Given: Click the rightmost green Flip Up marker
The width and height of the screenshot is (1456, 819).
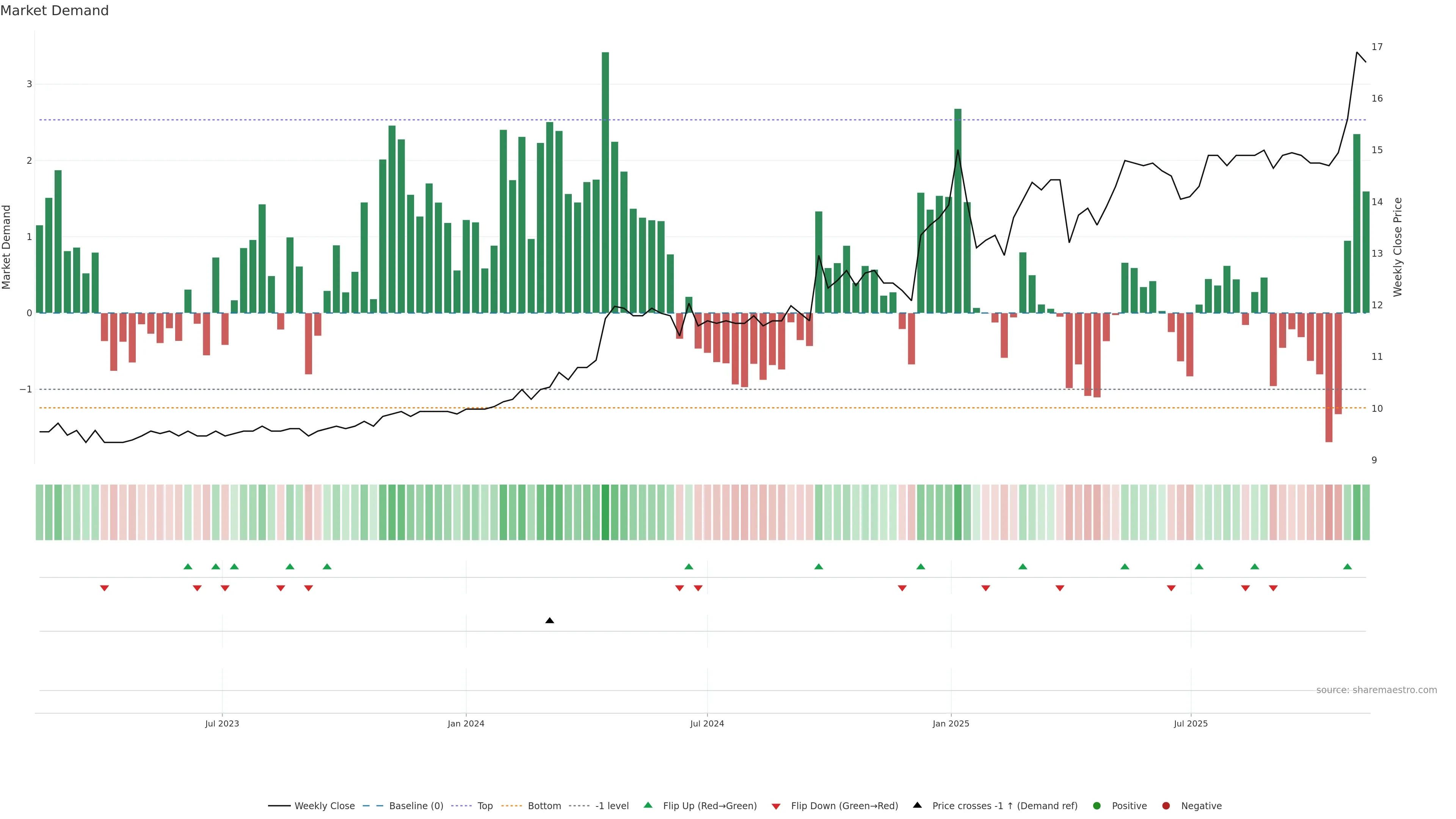Looking at the screenshot, I should tap(1348, 566).
